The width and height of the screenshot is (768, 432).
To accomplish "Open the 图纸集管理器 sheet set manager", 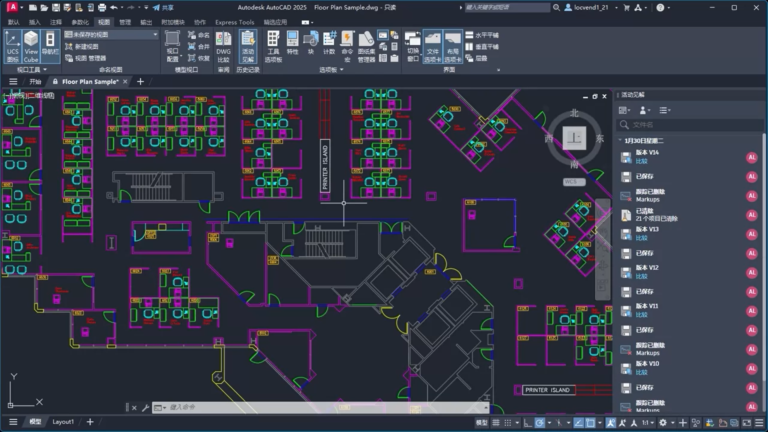I will [366, 47].
